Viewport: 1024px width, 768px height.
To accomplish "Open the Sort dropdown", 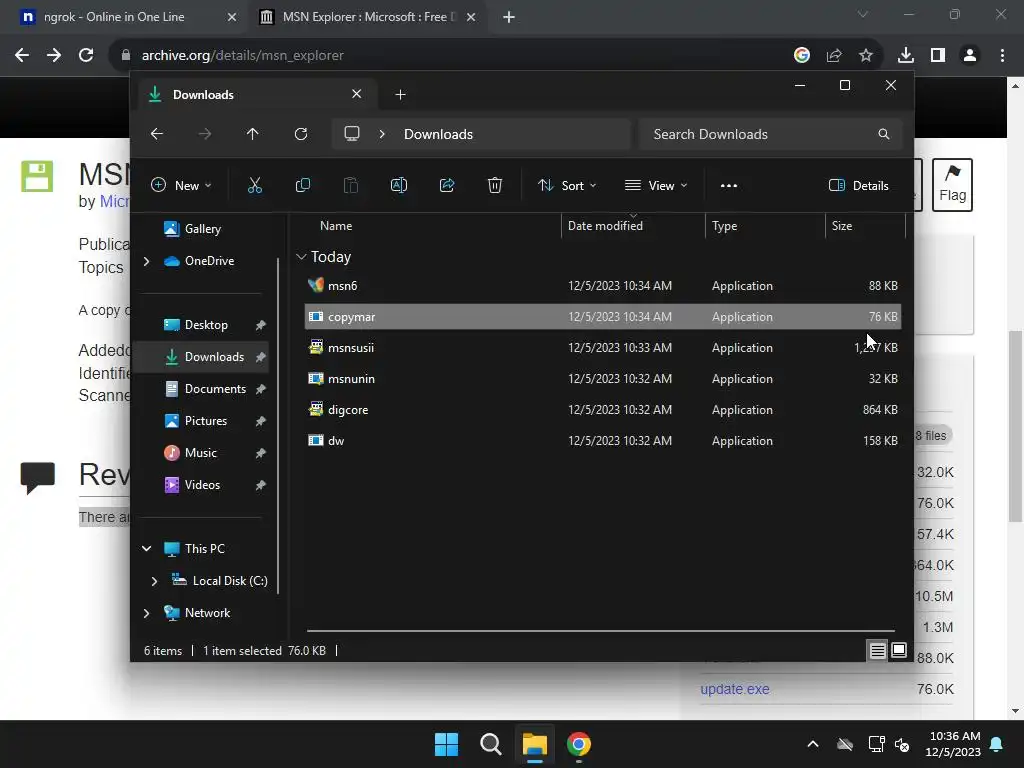I will click(x=566, y=185).
